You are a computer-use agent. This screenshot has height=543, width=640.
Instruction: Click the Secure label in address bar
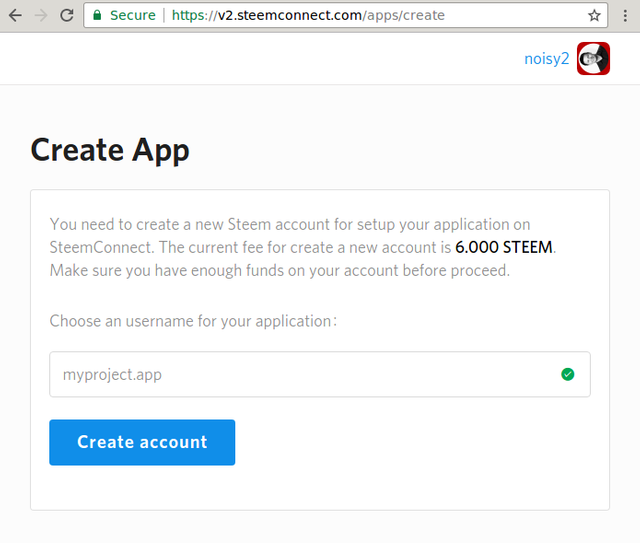tap(133, 16)
